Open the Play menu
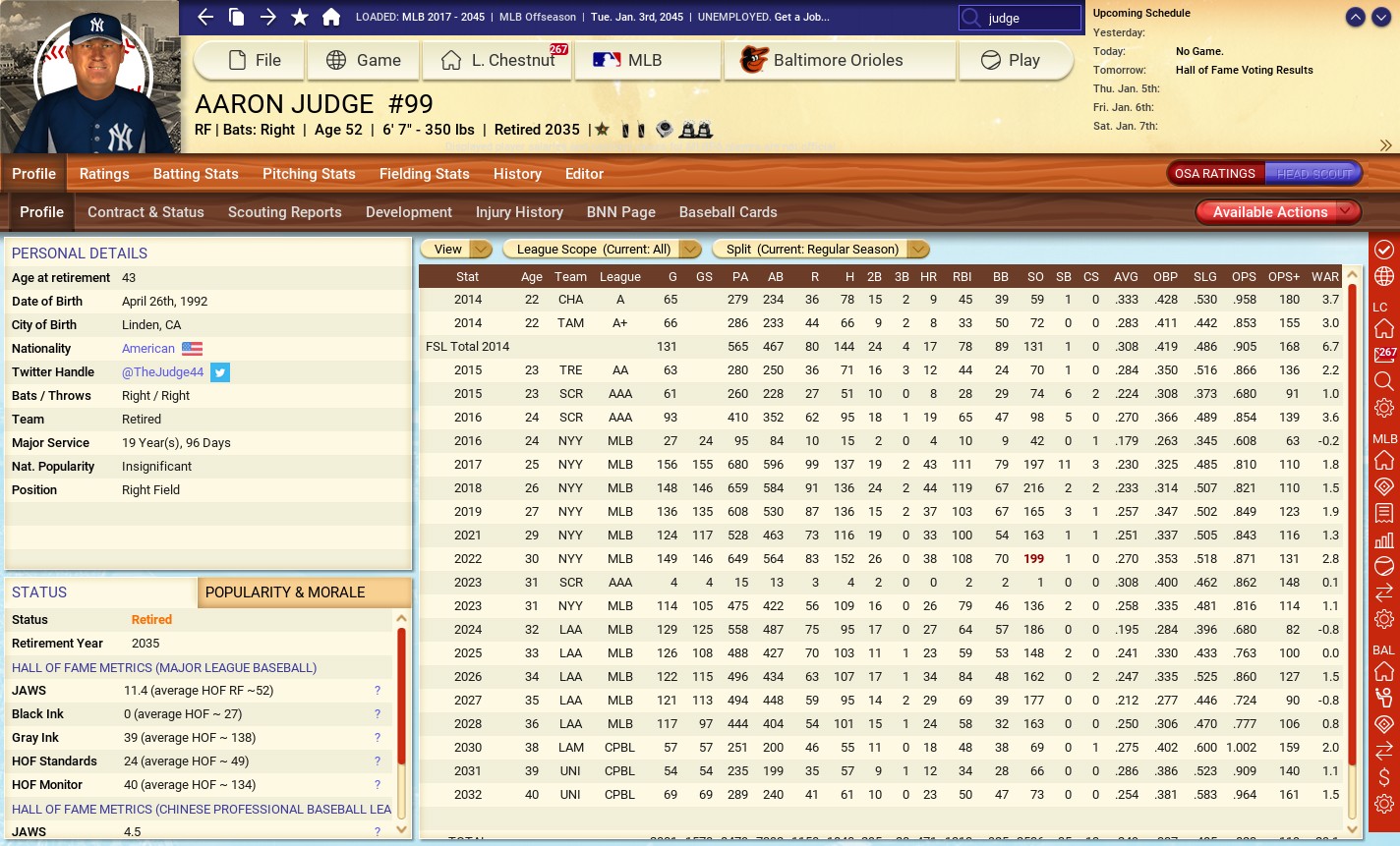 click(x=1016, y=60)
